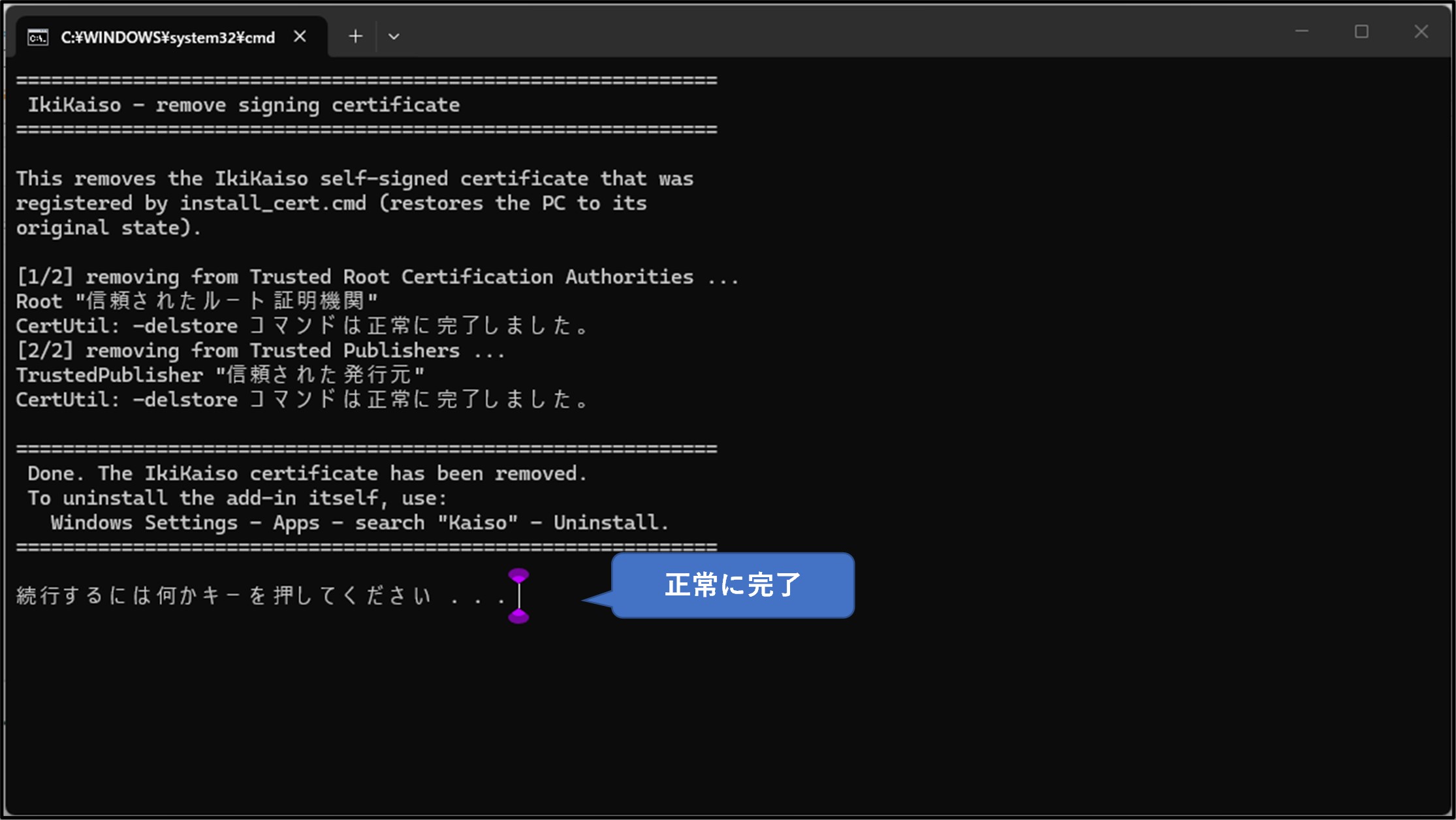Close the terminal window

1421,31
